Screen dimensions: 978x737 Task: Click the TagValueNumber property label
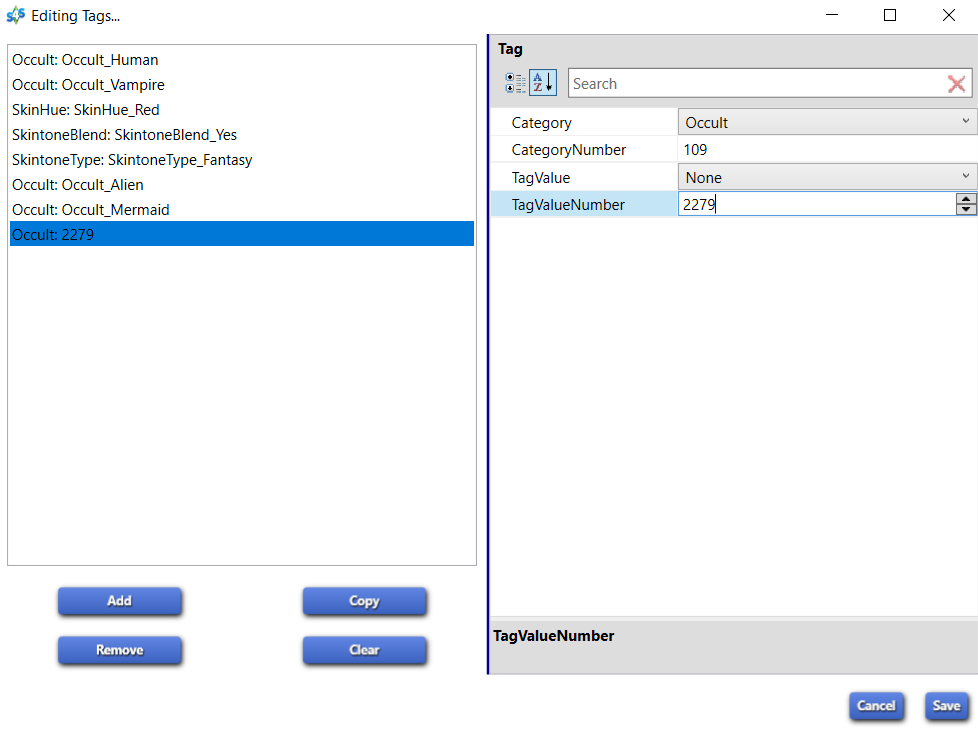568,205
